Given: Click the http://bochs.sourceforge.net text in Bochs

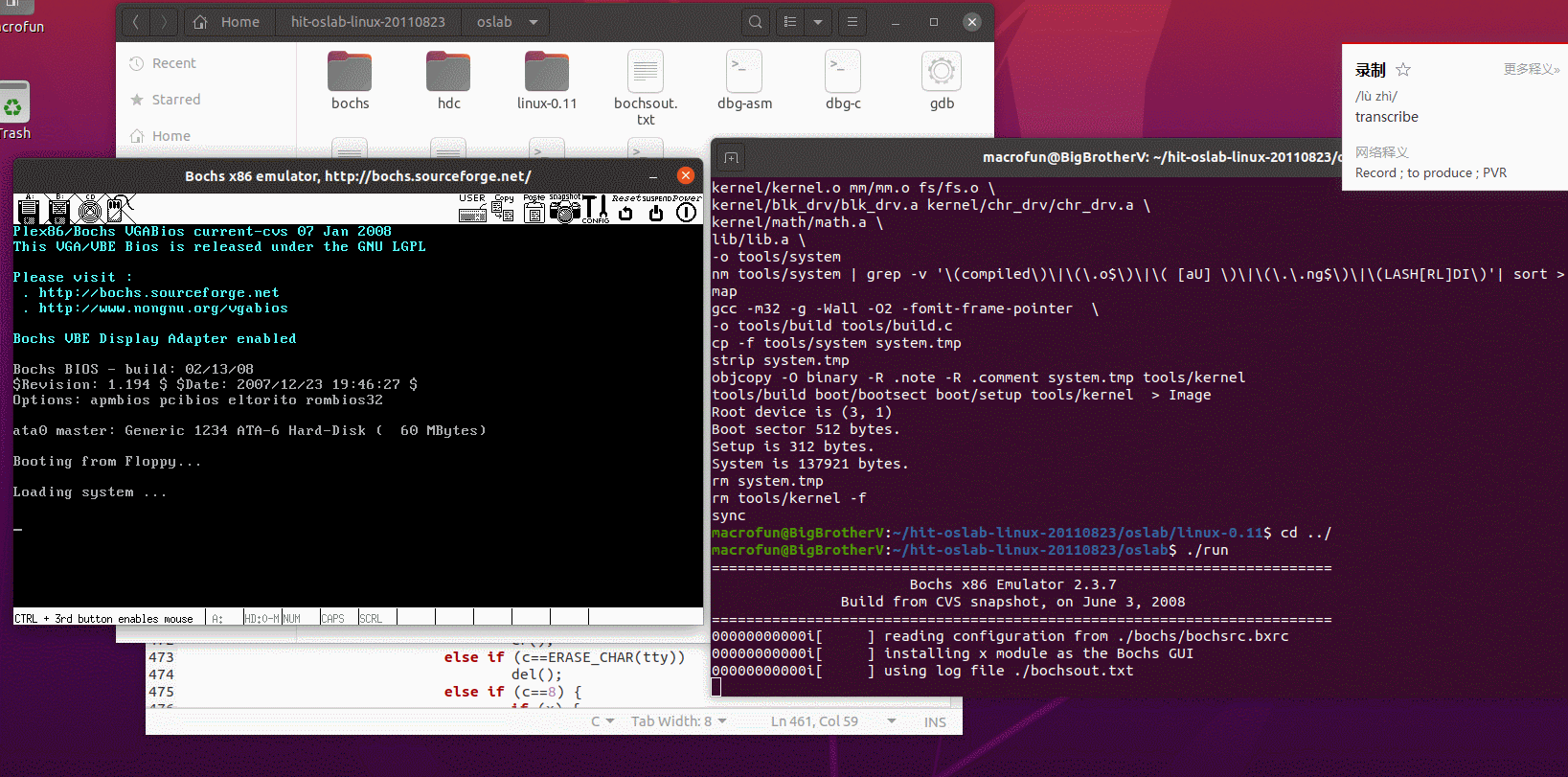Looking at the screenshot, I should [x=159, y=293].
